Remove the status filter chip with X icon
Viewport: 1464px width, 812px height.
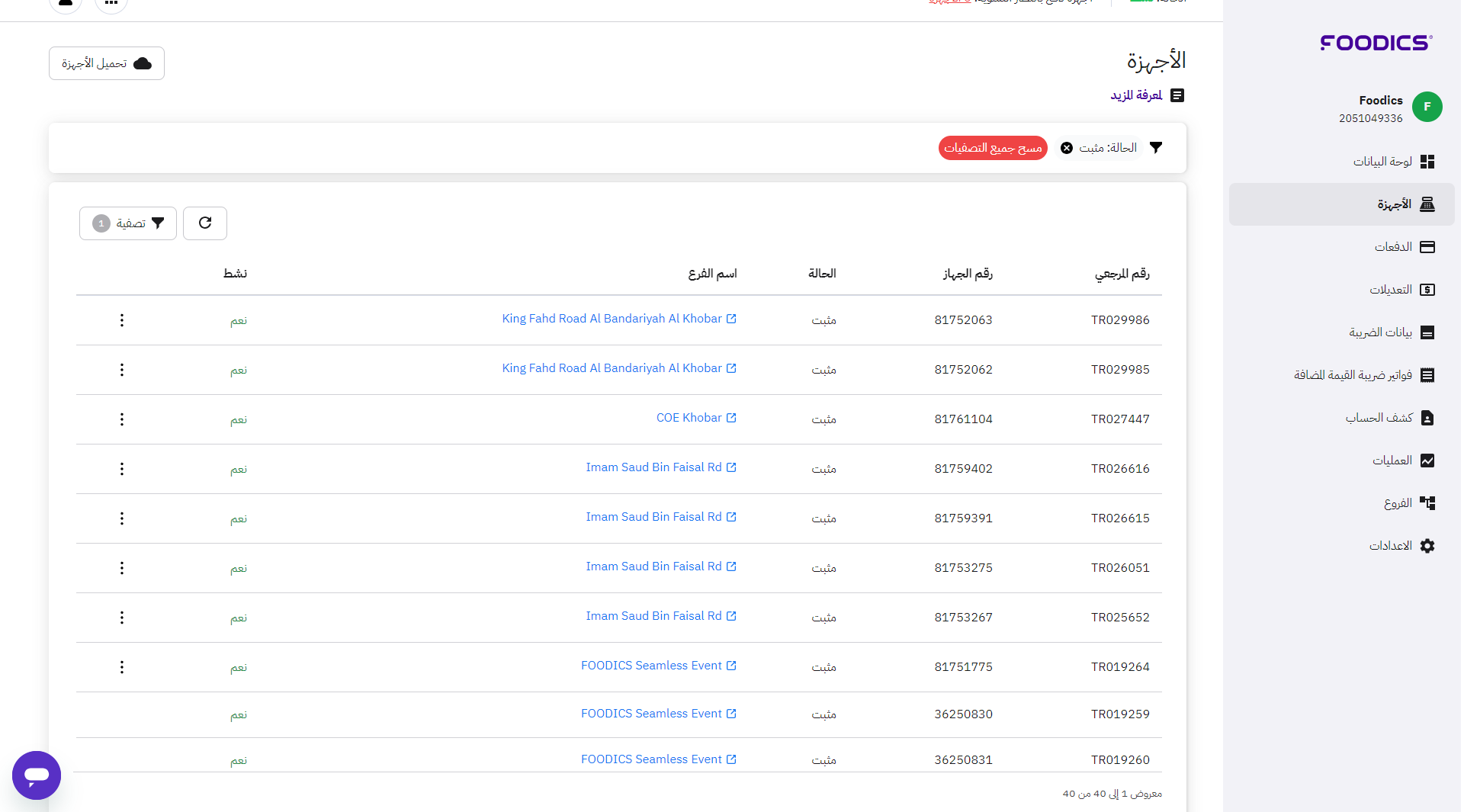(1067, 148)
